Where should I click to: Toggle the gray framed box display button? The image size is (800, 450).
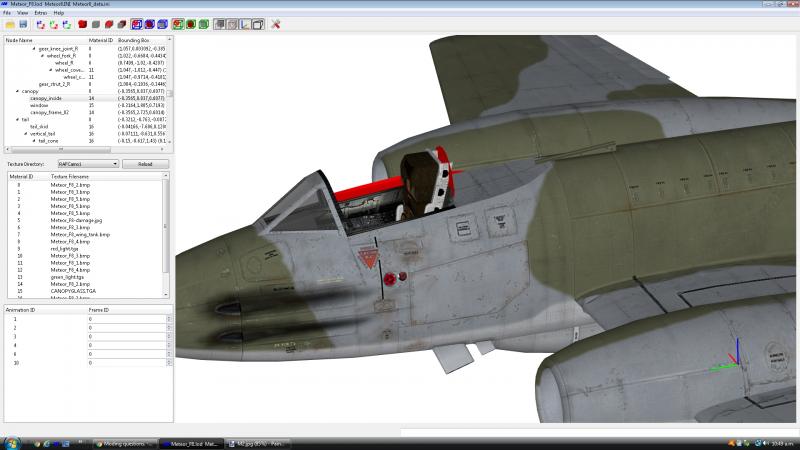(219, 24)
